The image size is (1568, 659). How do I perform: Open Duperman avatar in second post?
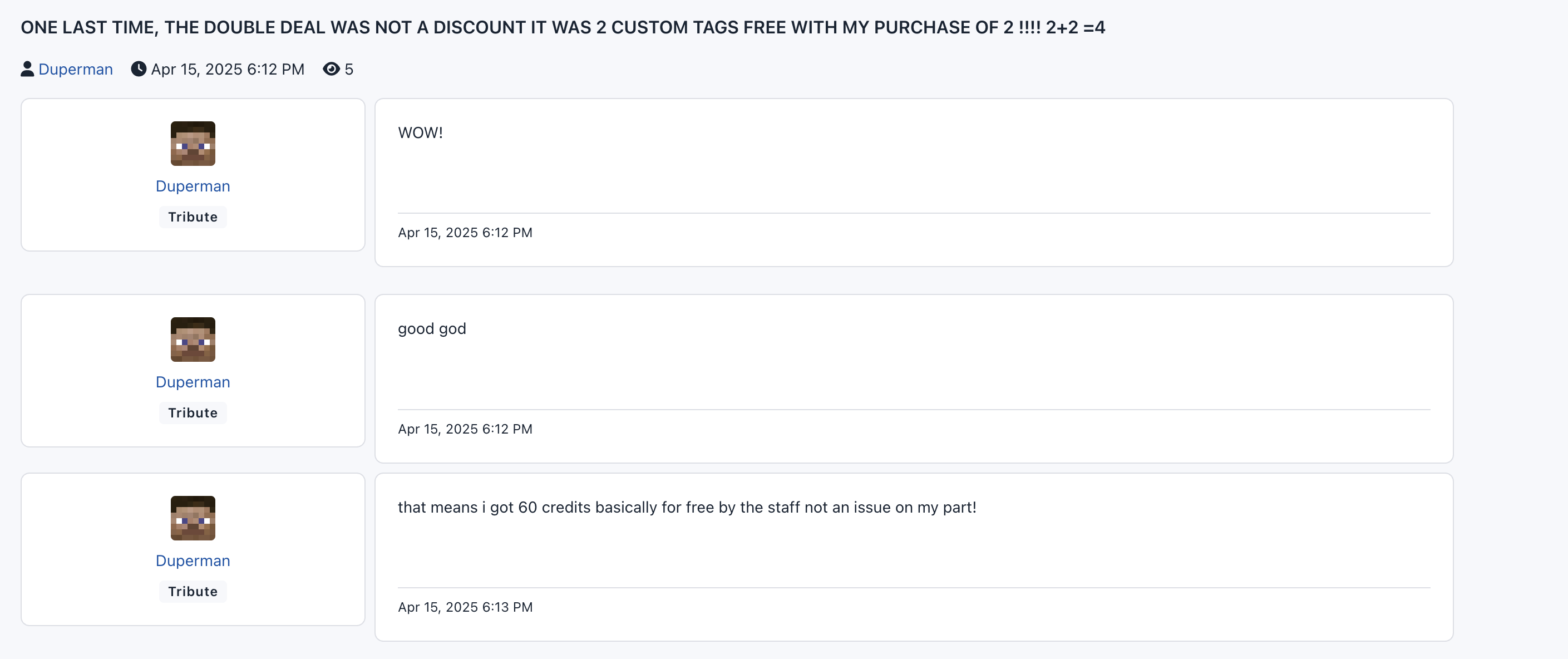pos(193,340)
